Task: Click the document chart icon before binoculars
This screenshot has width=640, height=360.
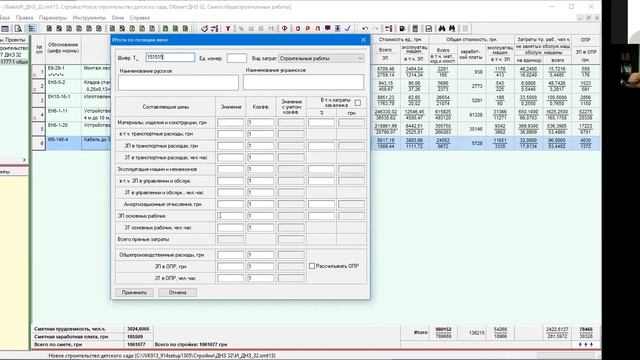Action: click(x=429, y=28)
